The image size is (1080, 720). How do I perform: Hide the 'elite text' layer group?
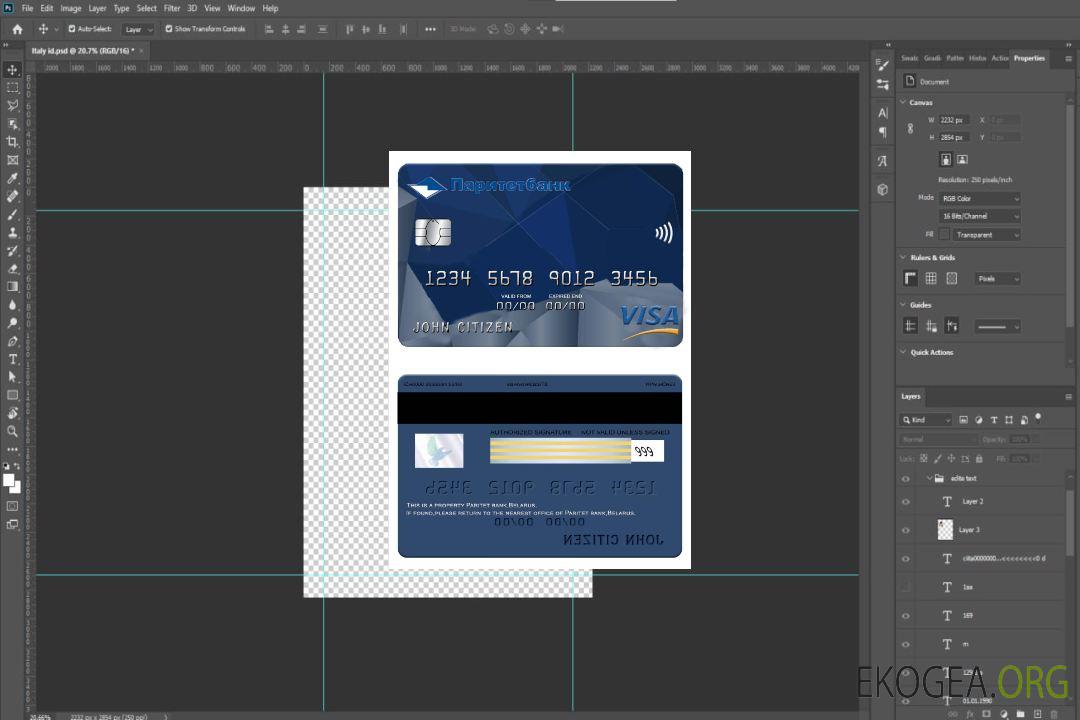[x=906, y=479]
